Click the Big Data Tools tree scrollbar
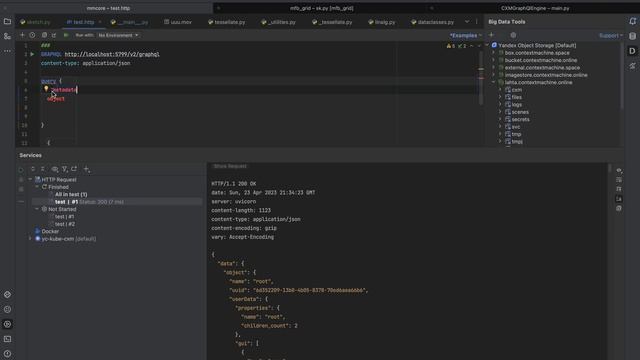Image resolution: width=640 pixels, height=360 pixels. coord(622,76)
